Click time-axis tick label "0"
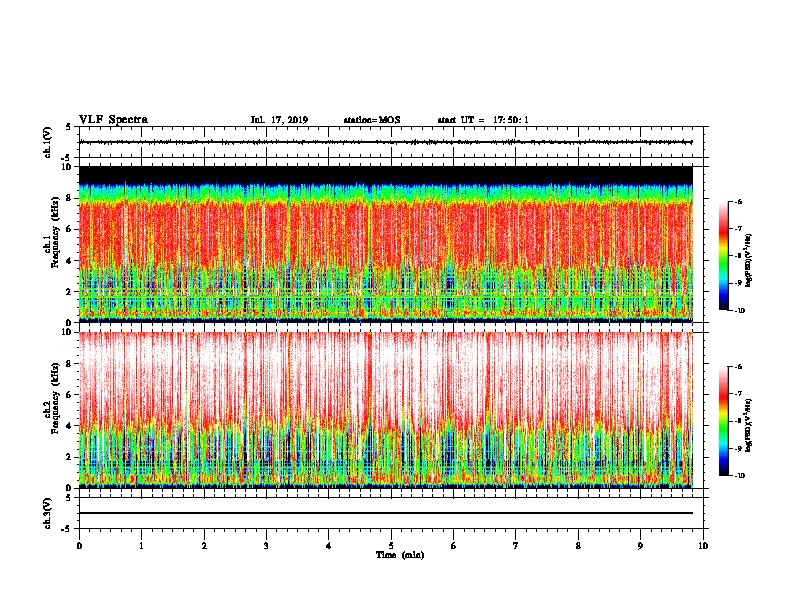The height and width of the screenshot is (612, 792). point(79,546)
